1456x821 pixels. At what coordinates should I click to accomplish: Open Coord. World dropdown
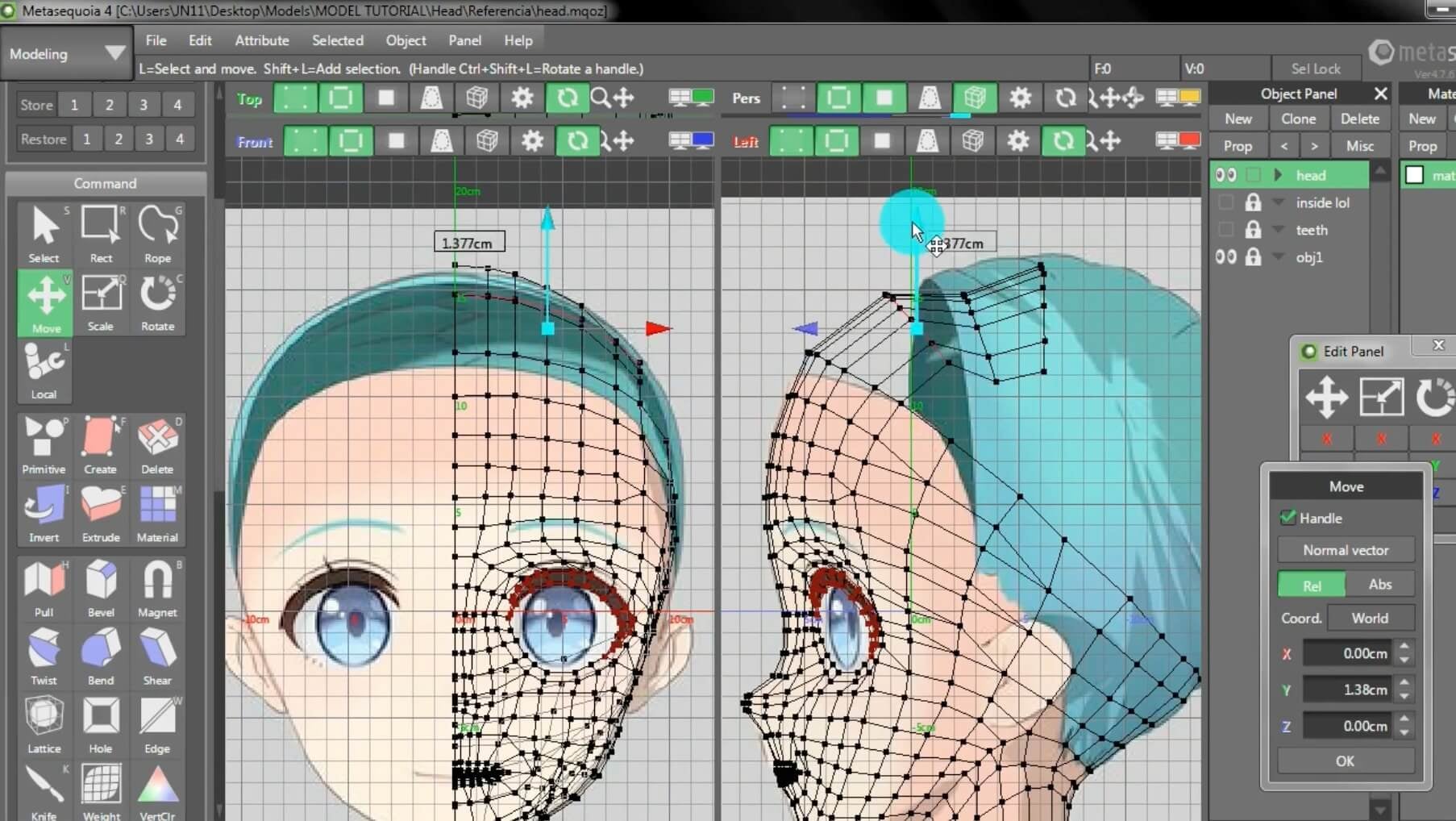1371,618
